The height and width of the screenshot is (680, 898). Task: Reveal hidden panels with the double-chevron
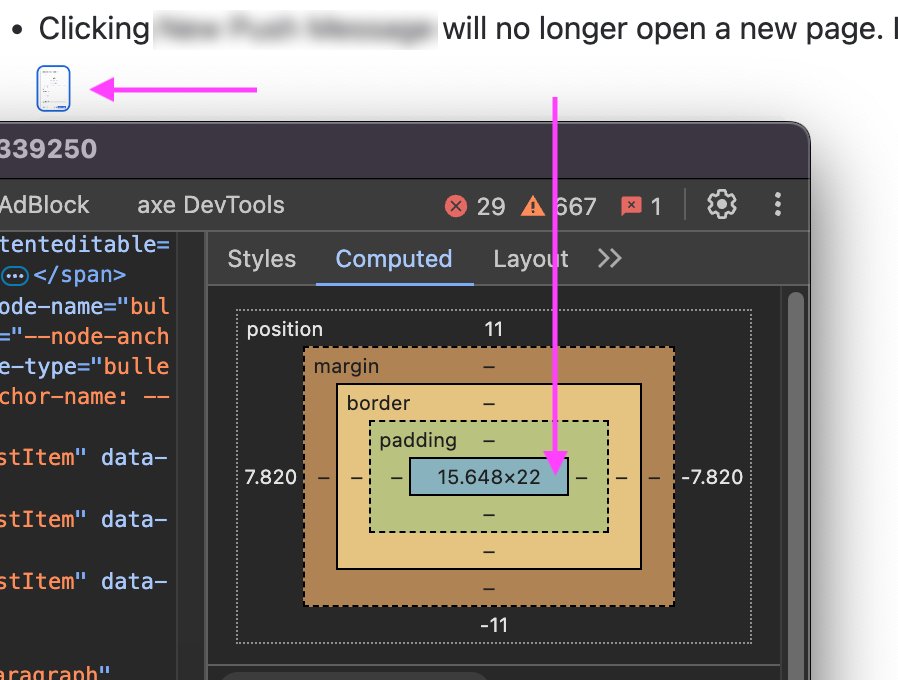click(x=609, y=258)
